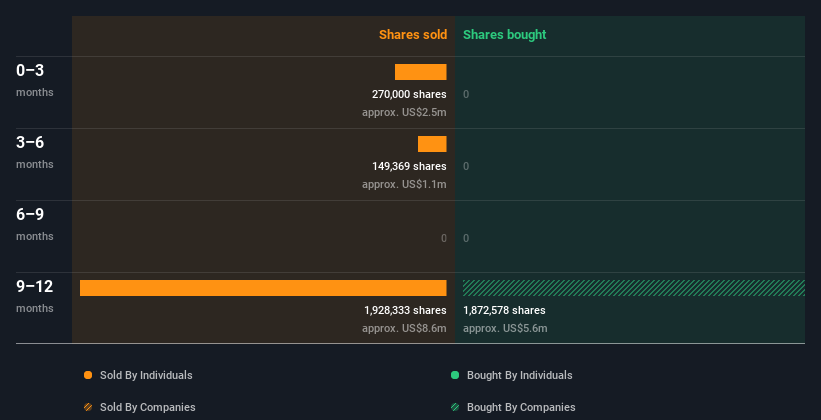Click the sold zero value in 6–9 months row

(x=444, y=238)
